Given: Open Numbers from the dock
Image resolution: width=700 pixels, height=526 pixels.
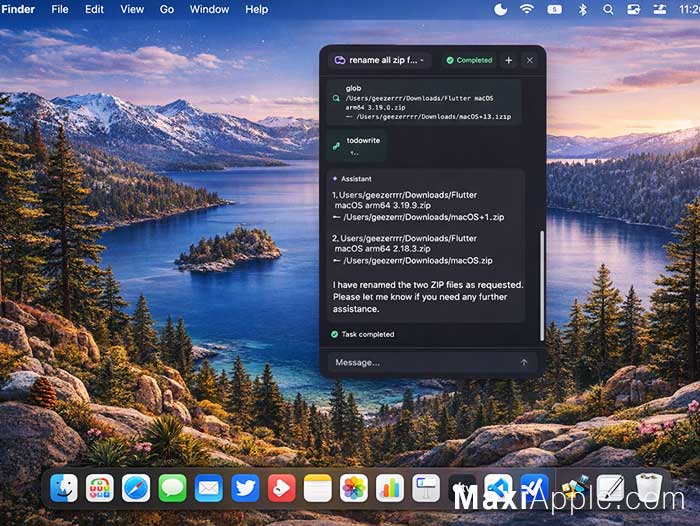Looking at the screenshot, I should (390, 488).
